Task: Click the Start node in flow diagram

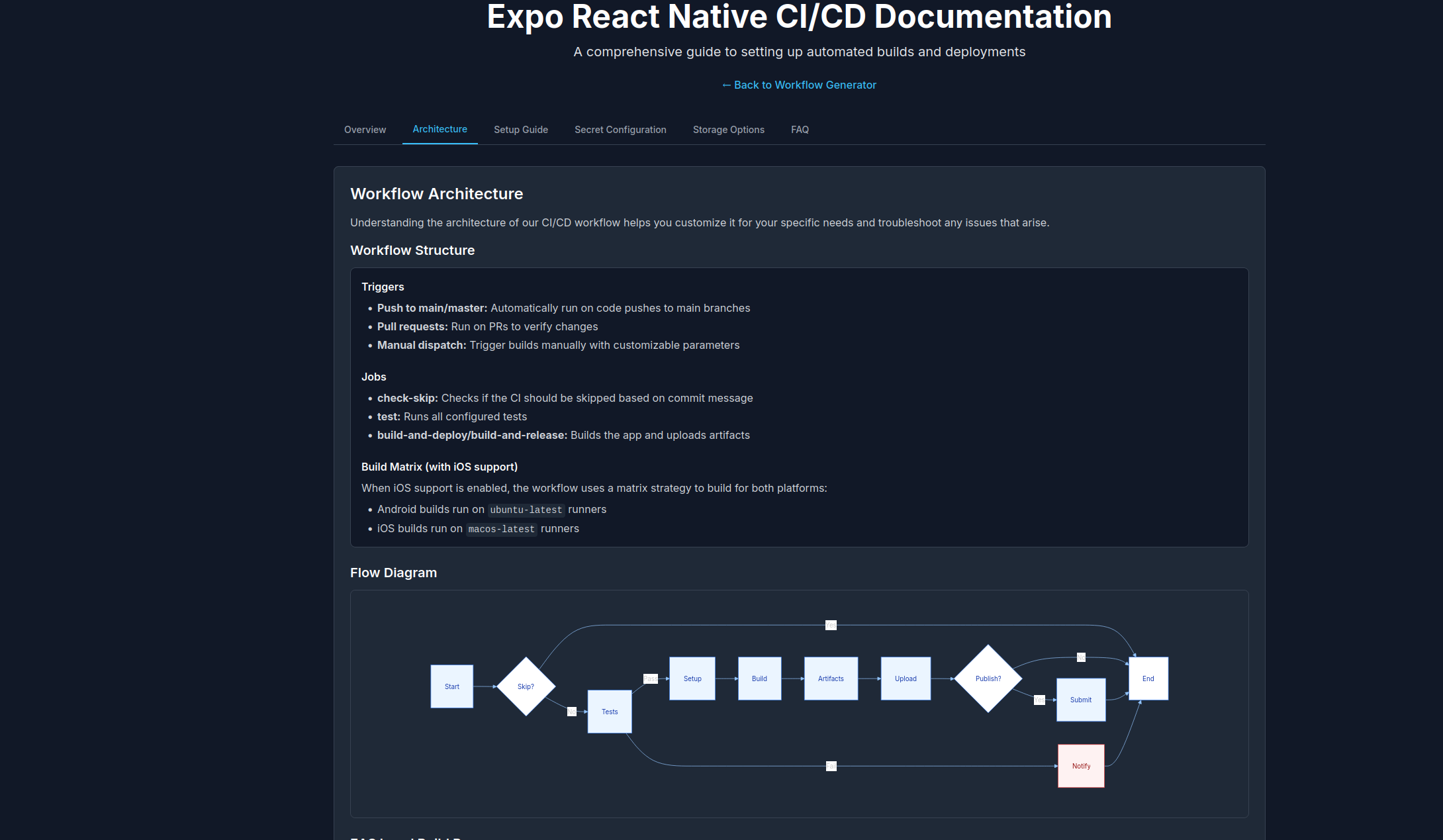Action: click(452, 686)
